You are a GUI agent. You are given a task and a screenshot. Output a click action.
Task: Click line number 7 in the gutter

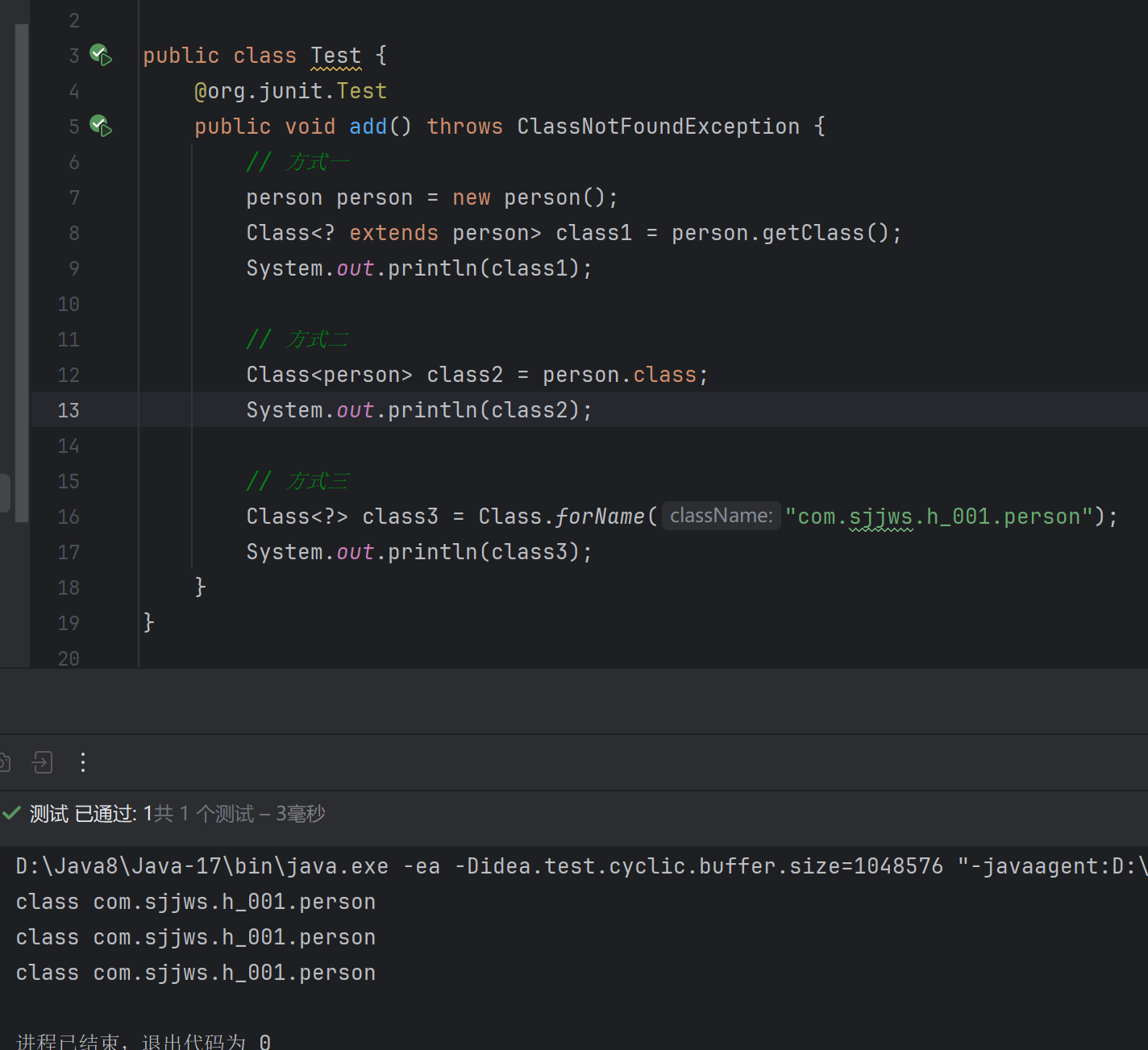pos(73,197)
